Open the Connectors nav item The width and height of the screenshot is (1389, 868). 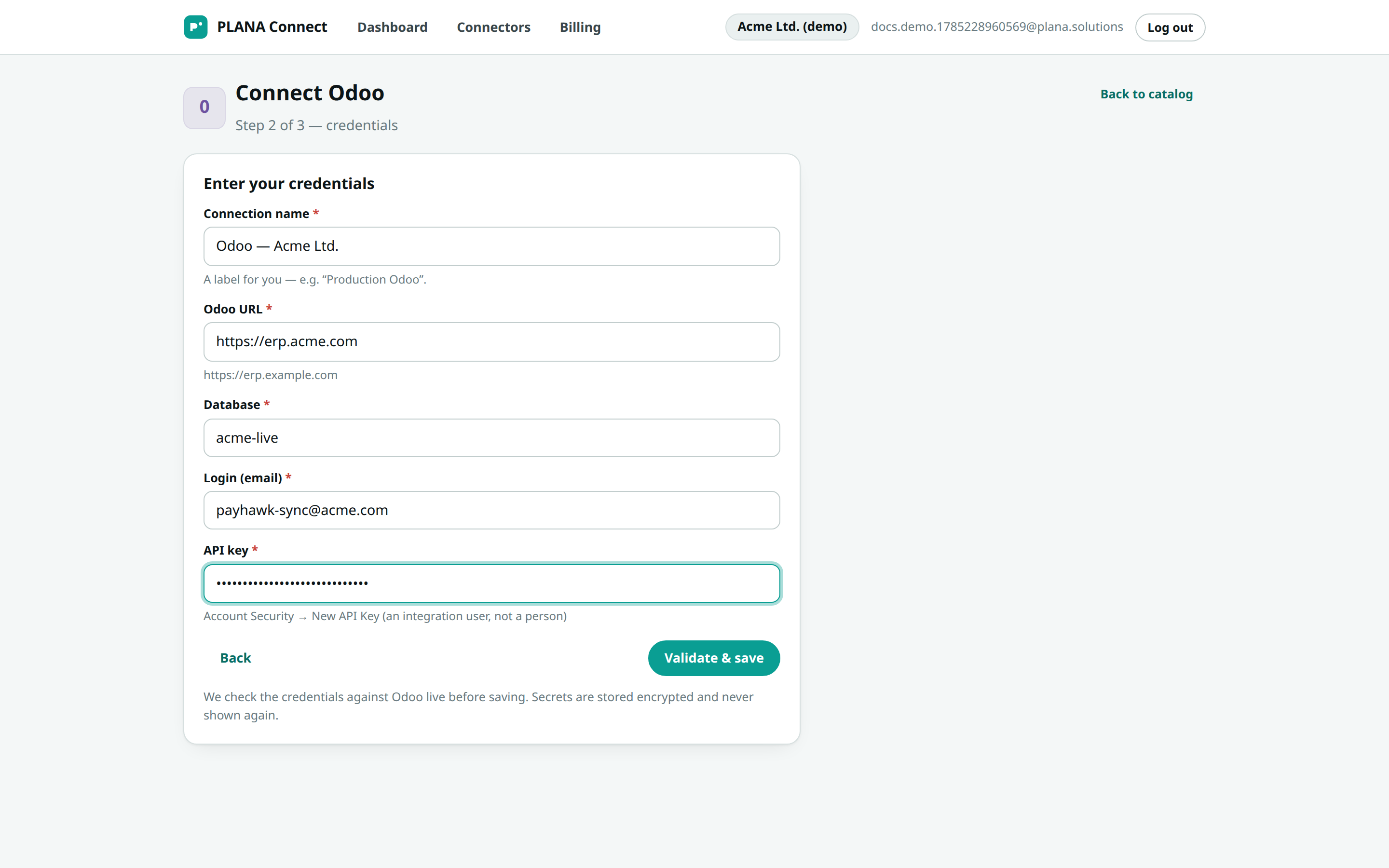pos(493,27)
